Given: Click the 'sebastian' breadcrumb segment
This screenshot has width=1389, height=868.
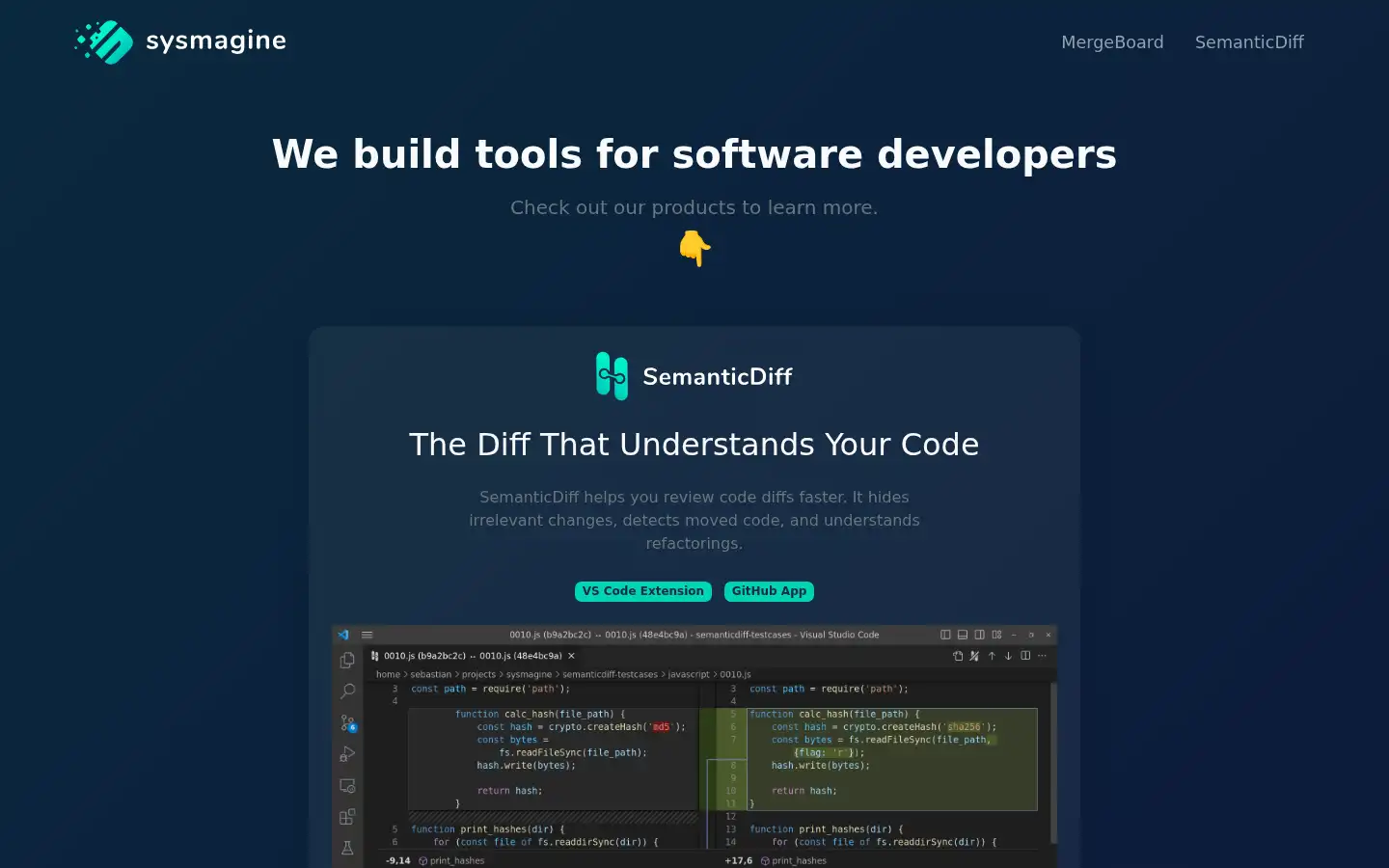Looking at the screenshot, I should pos(430,674).
